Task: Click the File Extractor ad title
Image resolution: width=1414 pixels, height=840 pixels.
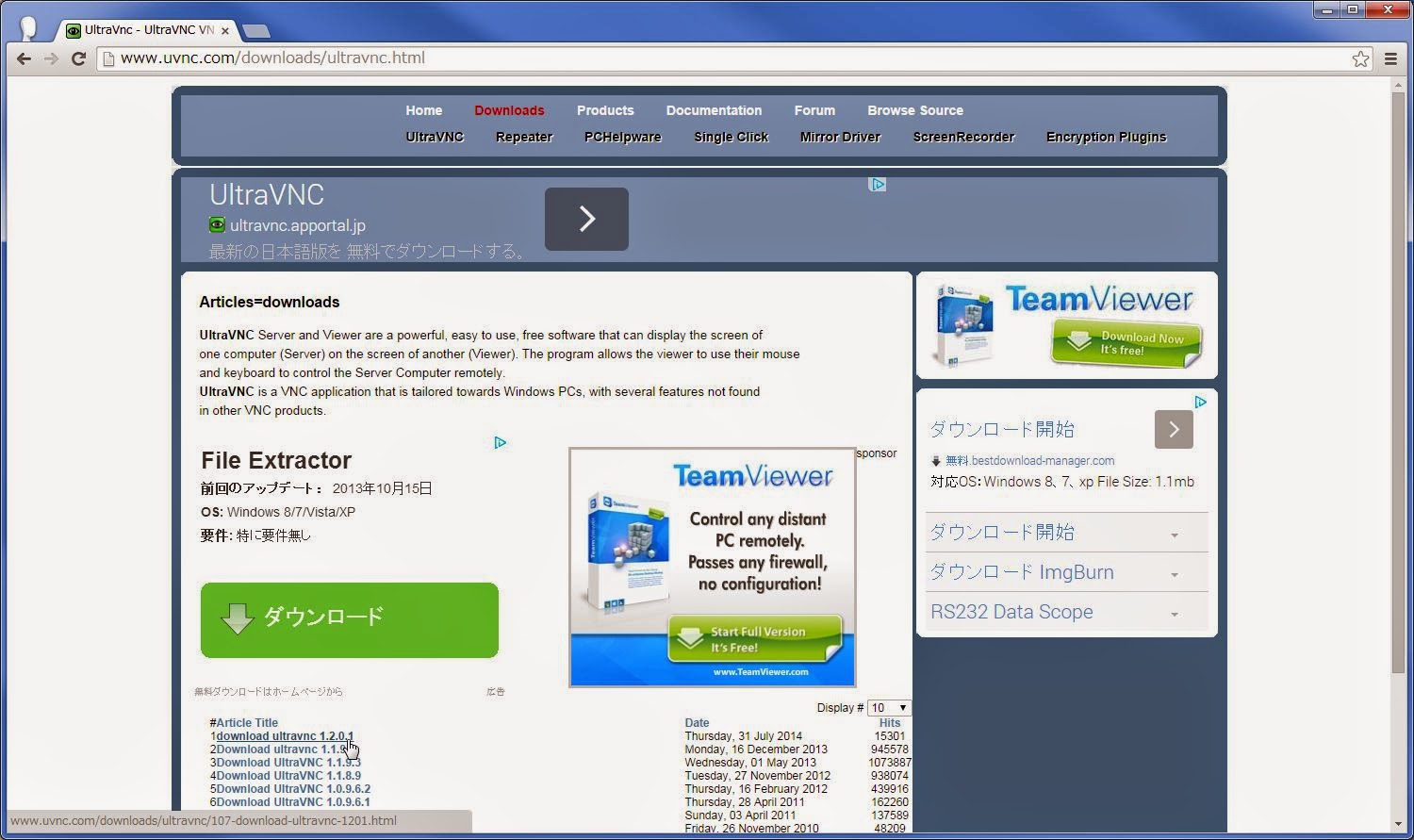Action: [276, 460]
